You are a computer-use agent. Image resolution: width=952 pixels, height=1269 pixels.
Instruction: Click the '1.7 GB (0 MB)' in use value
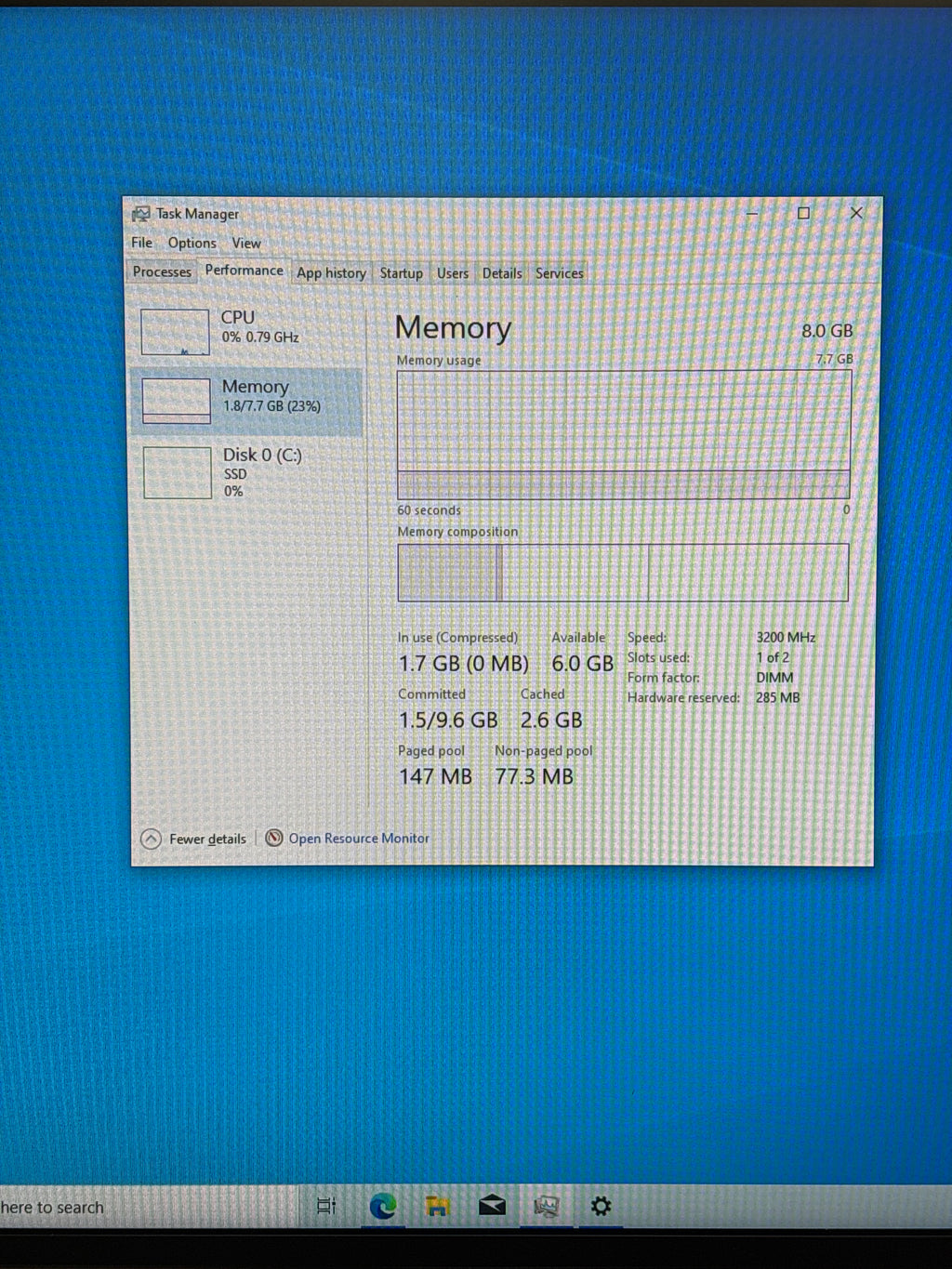coord(463,664)
